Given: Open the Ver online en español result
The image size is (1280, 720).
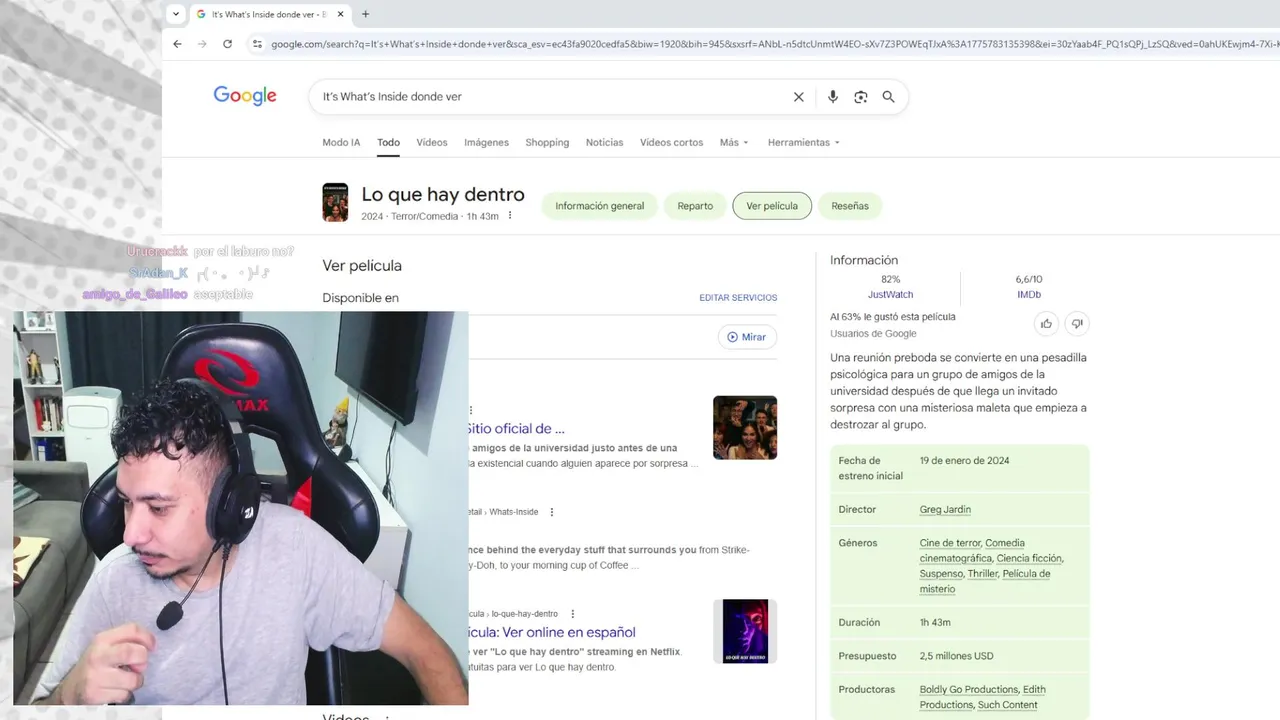Looking at the screenshot, I should pyautogui.click(x=552, y=632).
